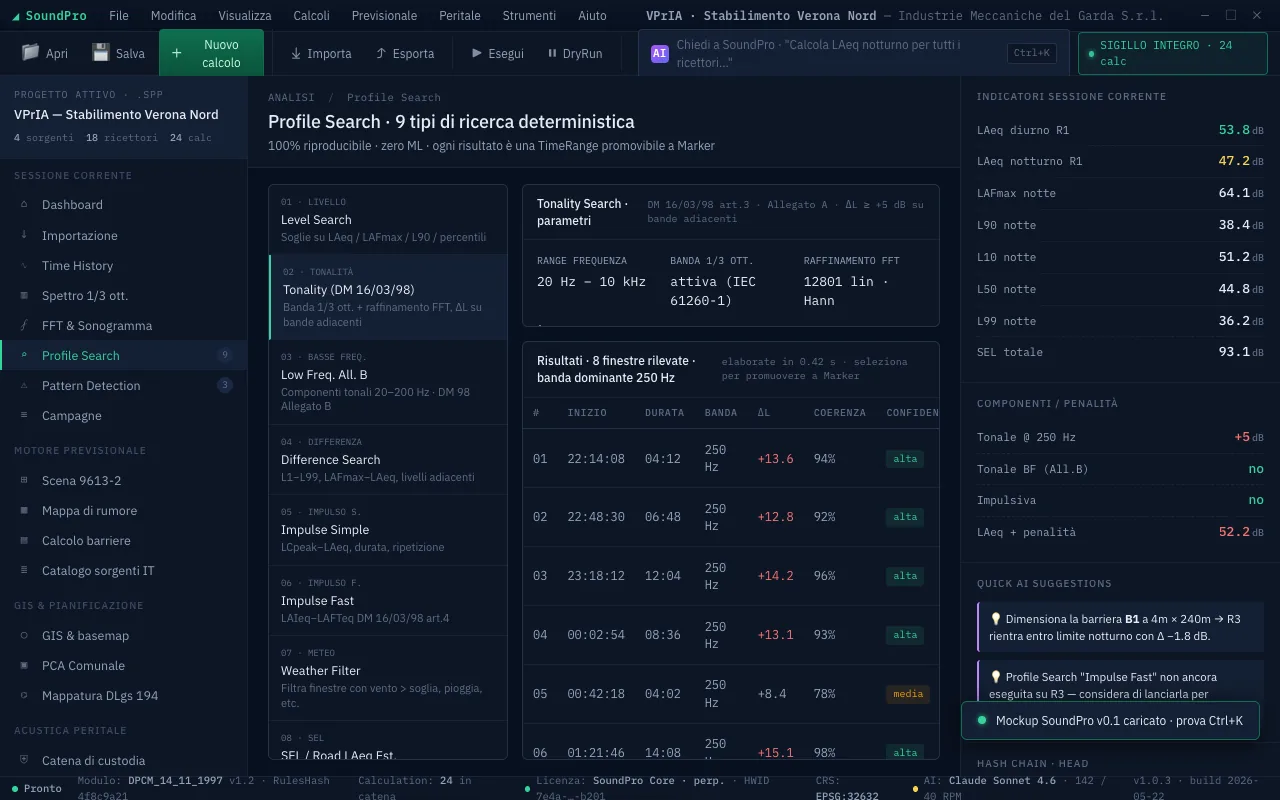Click 'LAeq + penalità' value 52.2
Viewport: 1280px width, 800px height.
click(1234, 532)
